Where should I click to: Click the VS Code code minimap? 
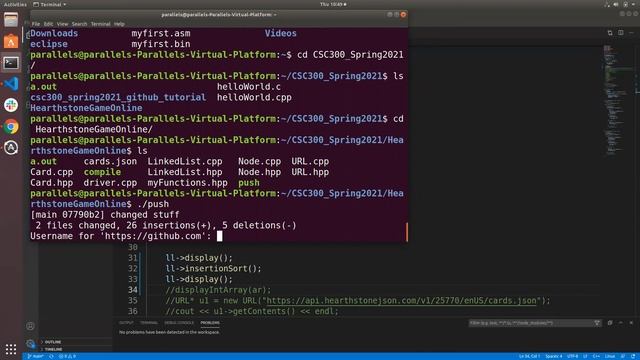click(618, 100)
